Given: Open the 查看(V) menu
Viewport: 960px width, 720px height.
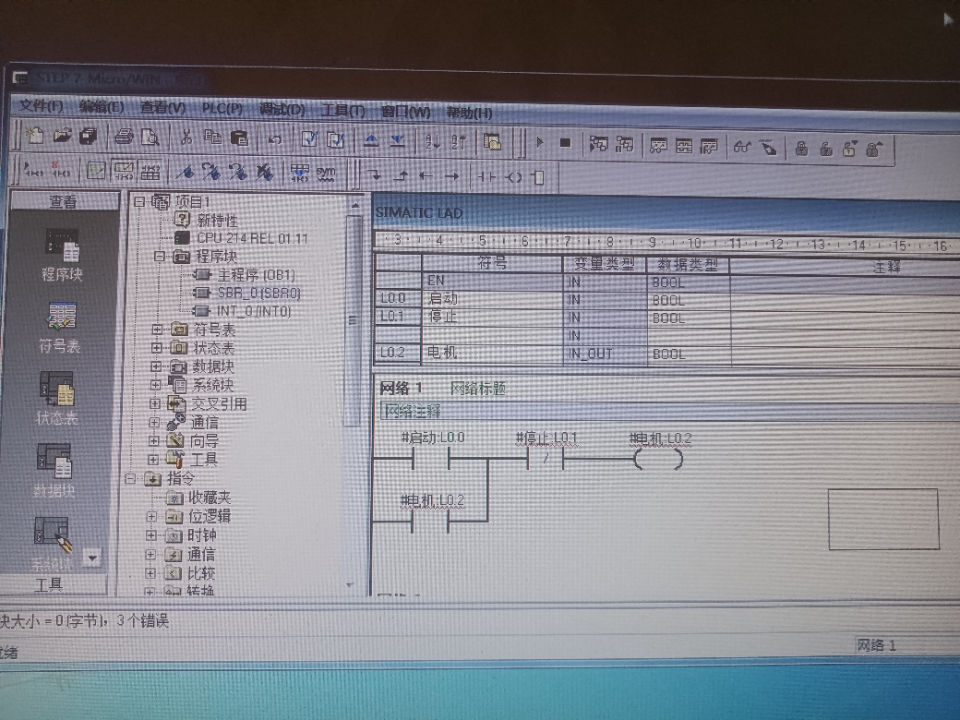Looking at the screenshot, I should 163,108.
